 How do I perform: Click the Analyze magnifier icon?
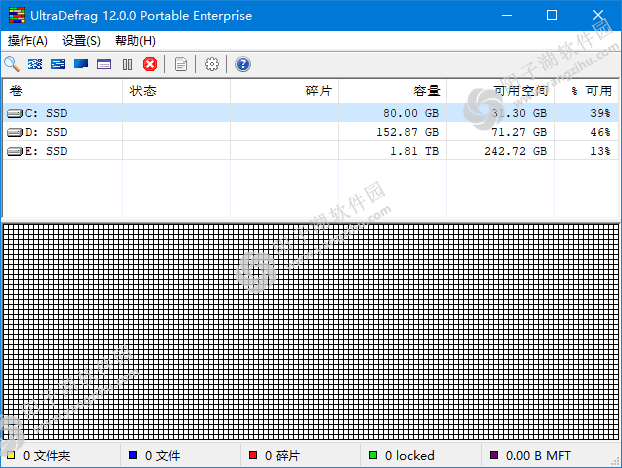12,64
